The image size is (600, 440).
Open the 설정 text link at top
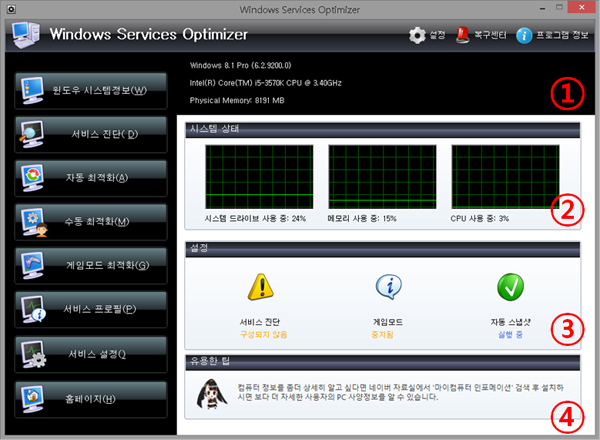[x=437, y=35]
